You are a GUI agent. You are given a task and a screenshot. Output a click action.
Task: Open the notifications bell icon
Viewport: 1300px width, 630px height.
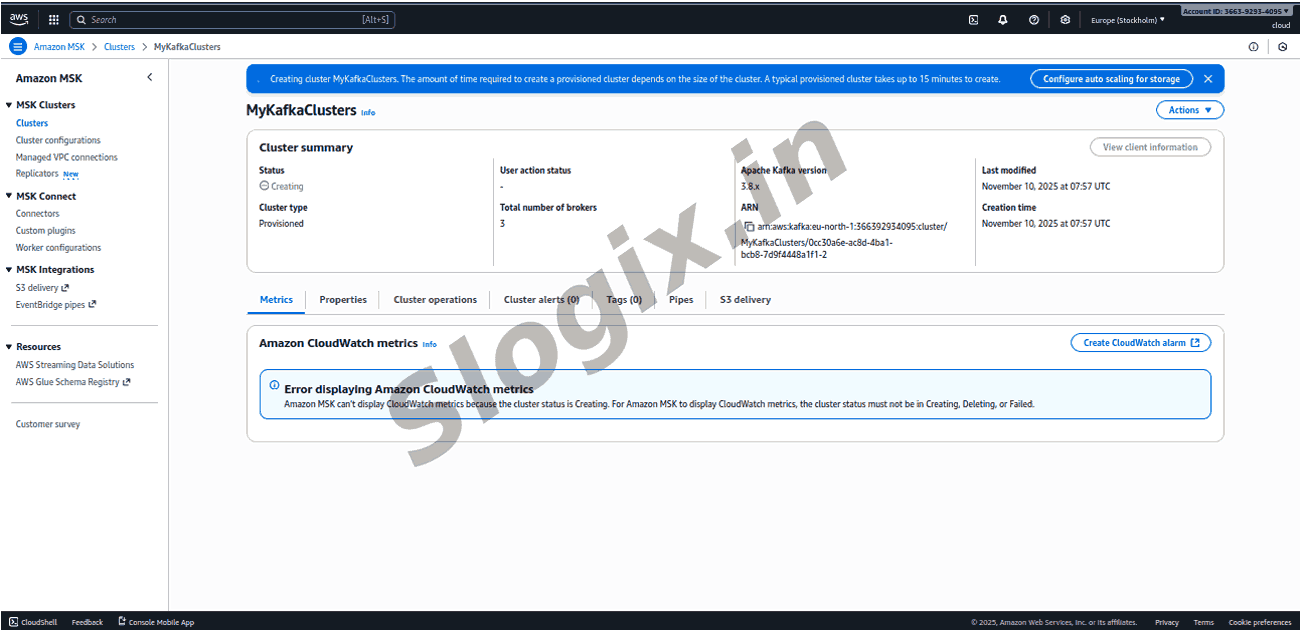click(x=1003, y=20)
